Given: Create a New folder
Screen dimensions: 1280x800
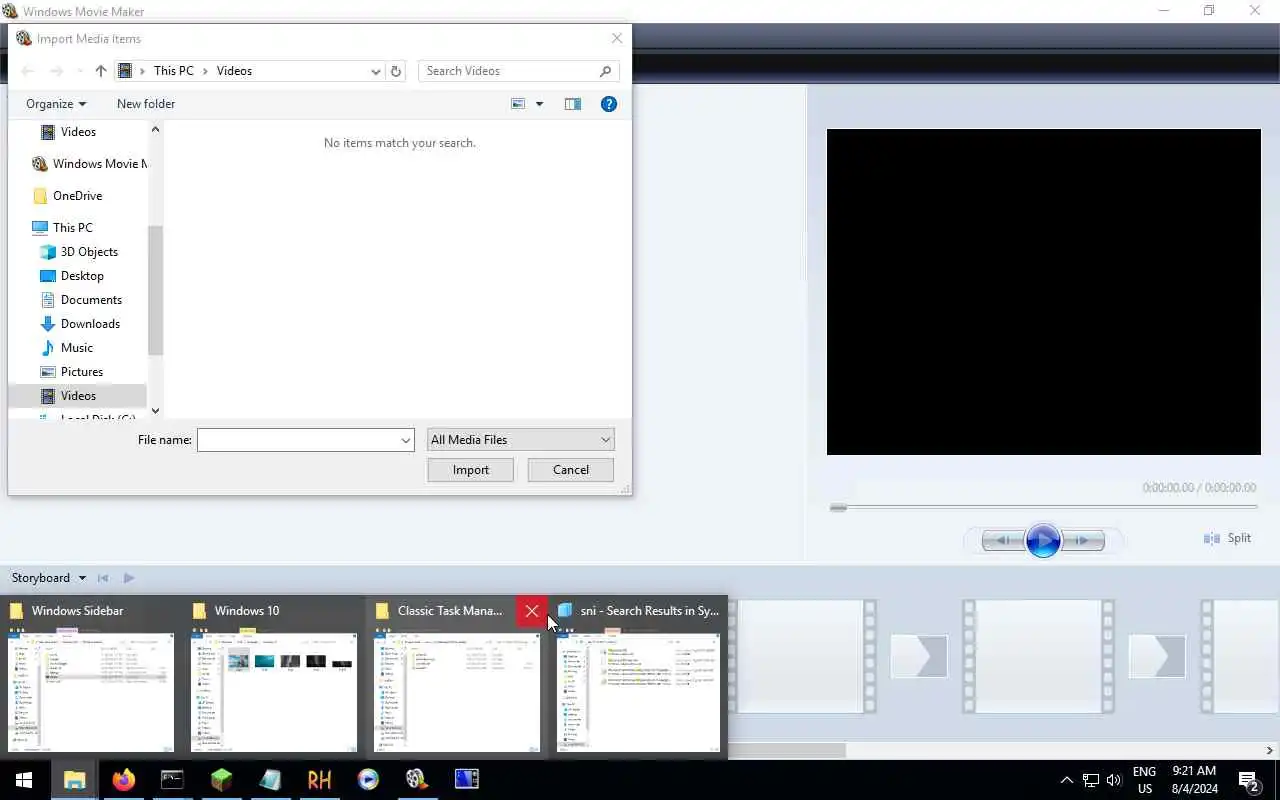Looking at the screenshot, I should click(x=146, y=104).
